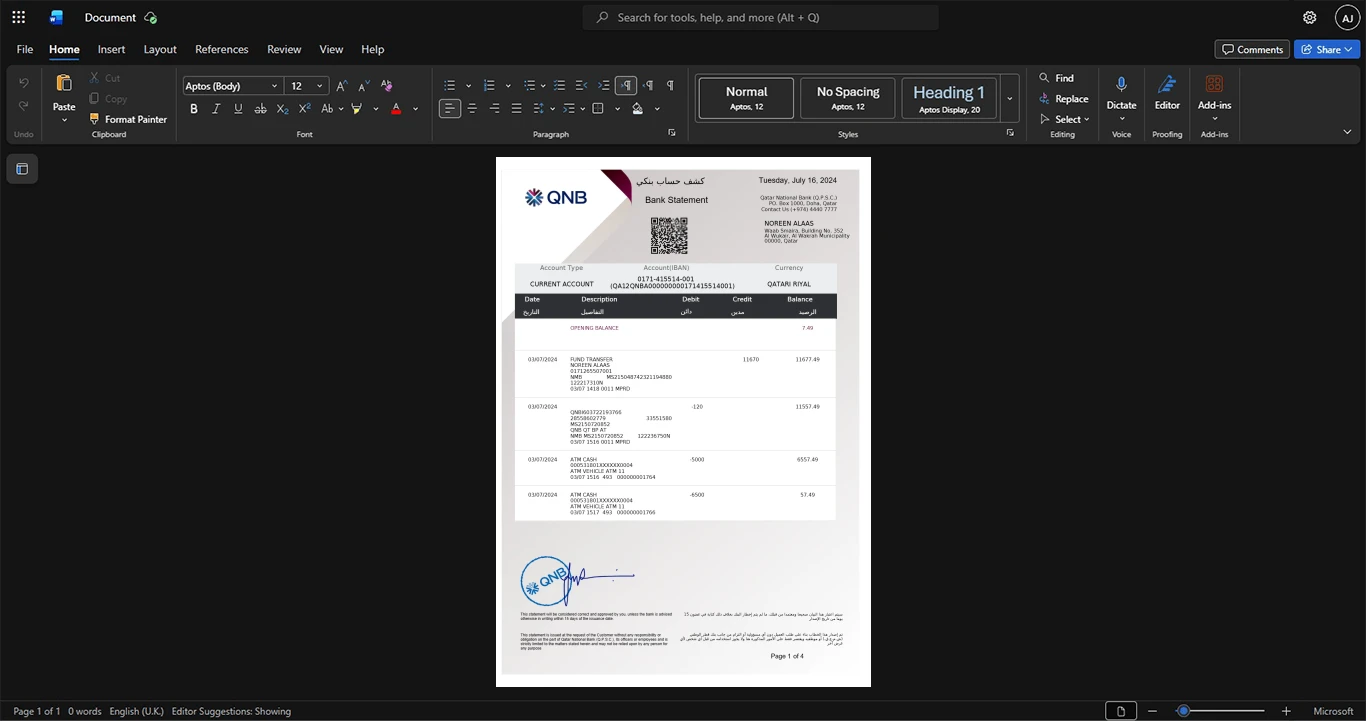Apply Subscript formatting
The height and width of the screenshot is (721, 1366).
click(x=282, y=108)
